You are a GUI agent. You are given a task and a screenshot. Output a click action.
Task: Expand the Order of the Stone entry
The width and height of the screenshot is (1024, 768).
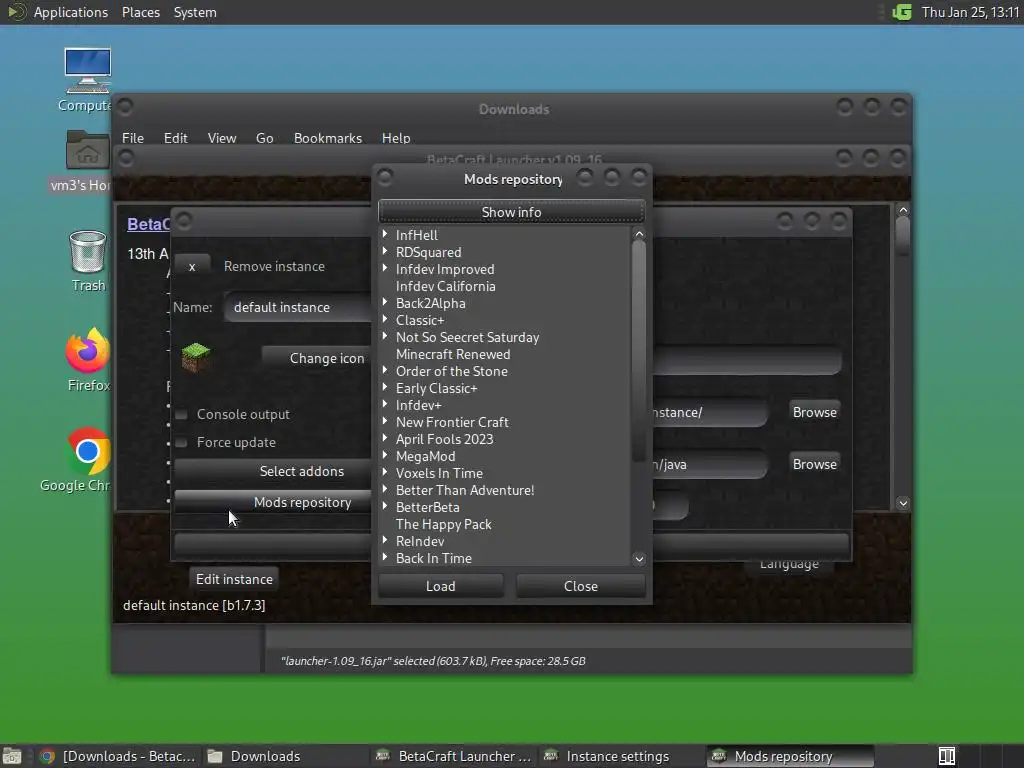point(385,370)
